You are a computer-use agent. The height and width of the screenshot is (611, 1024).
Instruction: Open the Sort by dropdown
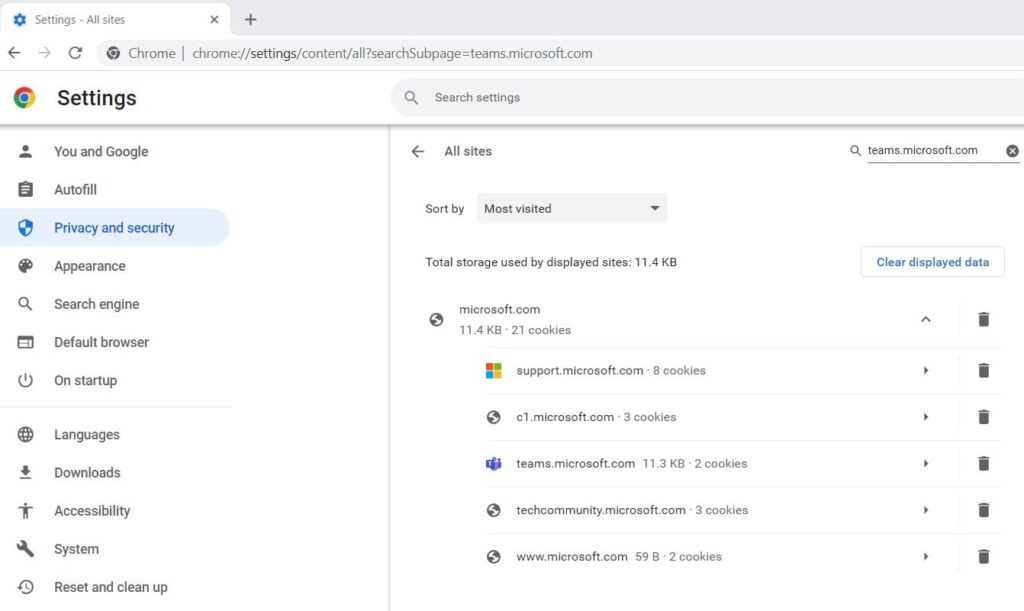click(x=571, y=208)
